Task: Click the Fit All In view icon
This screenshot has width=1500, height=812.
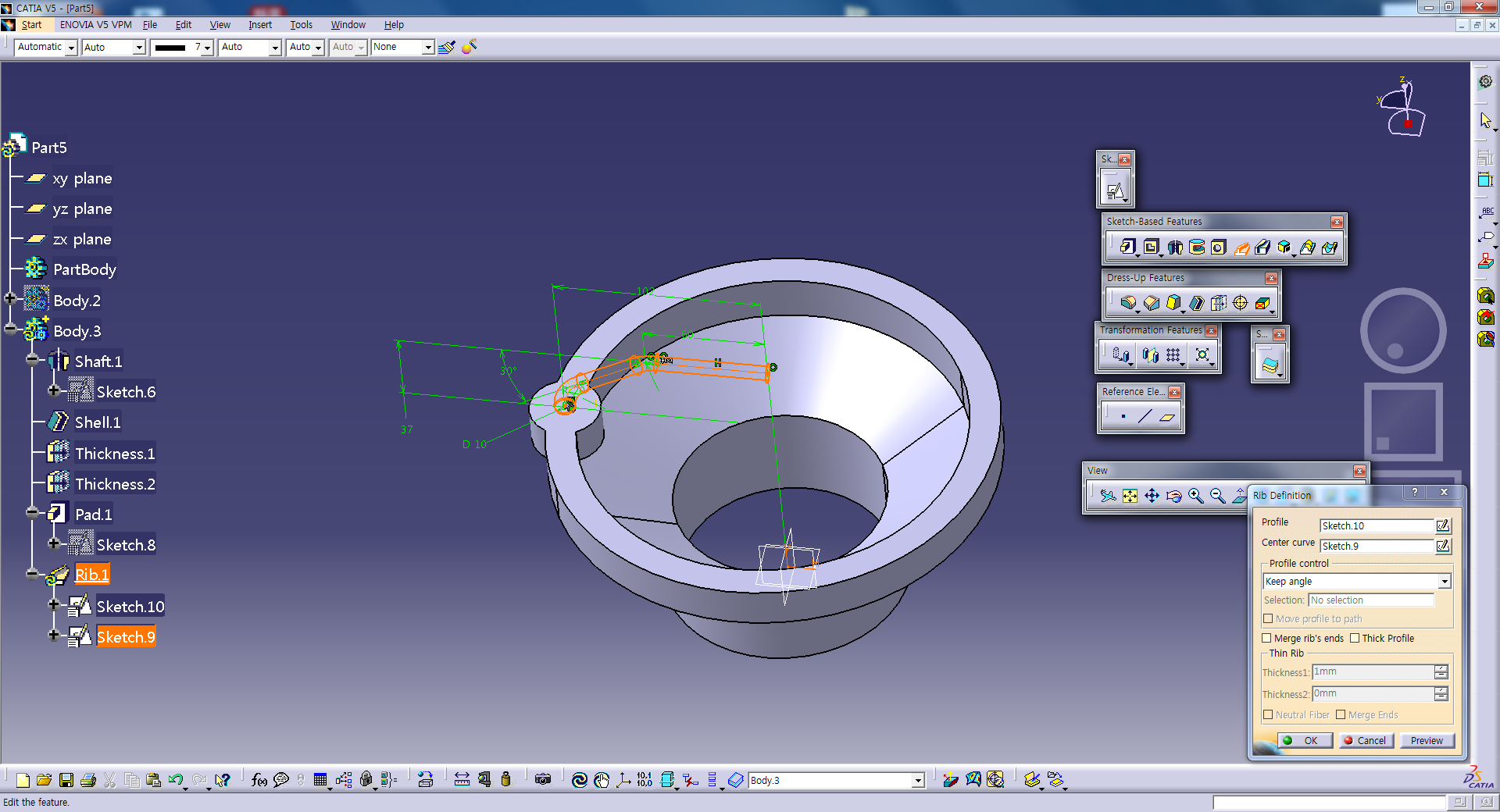Action: point(1130,496)
